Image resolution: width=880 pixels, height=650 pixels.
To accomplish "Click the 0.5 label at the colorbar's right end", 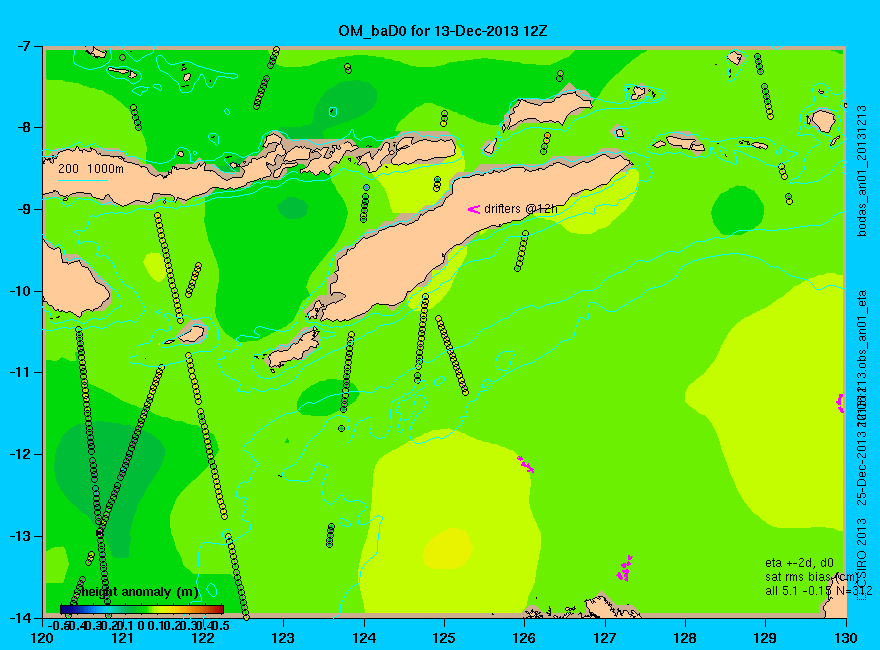I will [219, 625].
